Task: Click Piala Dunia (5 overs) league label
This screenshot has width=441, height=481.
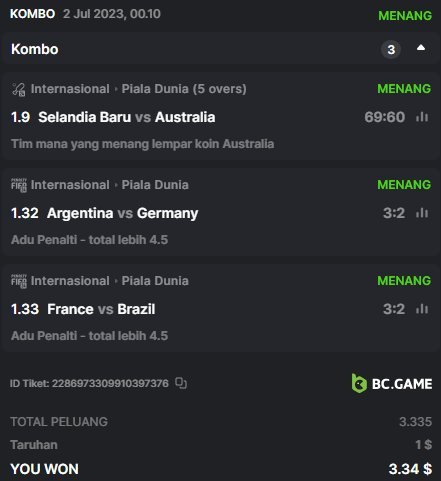Action: click(184, 89)
